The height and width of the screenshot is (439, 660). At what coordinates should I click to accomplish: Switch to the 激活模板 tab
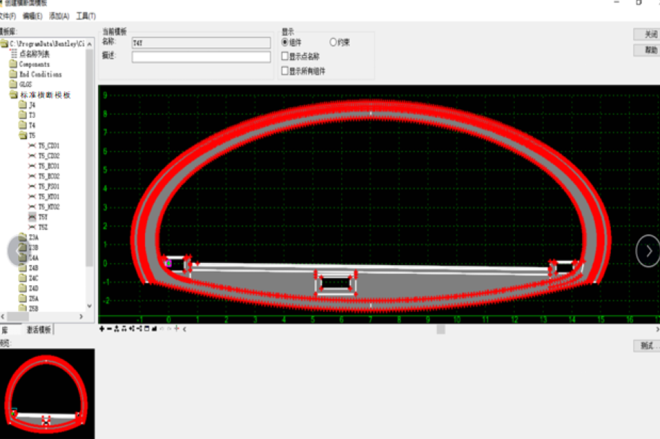(40, 329)
